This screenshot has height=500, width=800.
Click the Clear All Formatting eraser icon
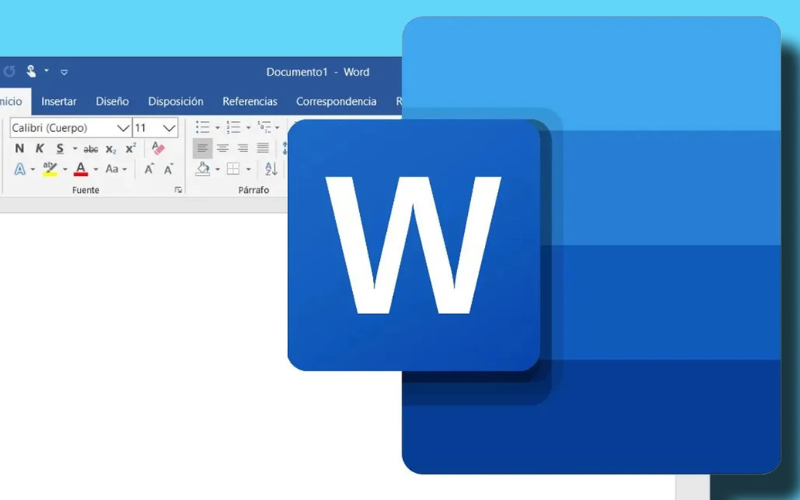[158, 148]
